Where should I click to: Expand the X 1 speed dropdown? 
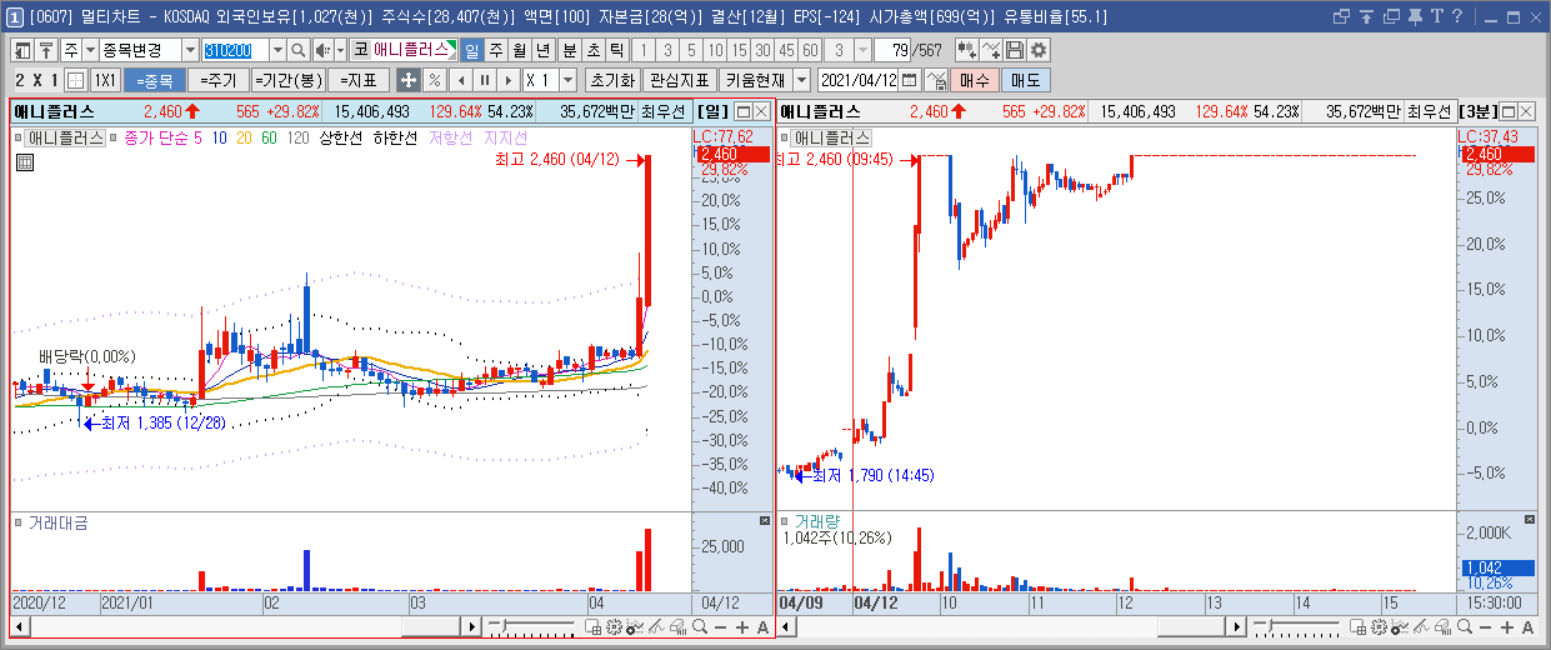coord(568,80)
